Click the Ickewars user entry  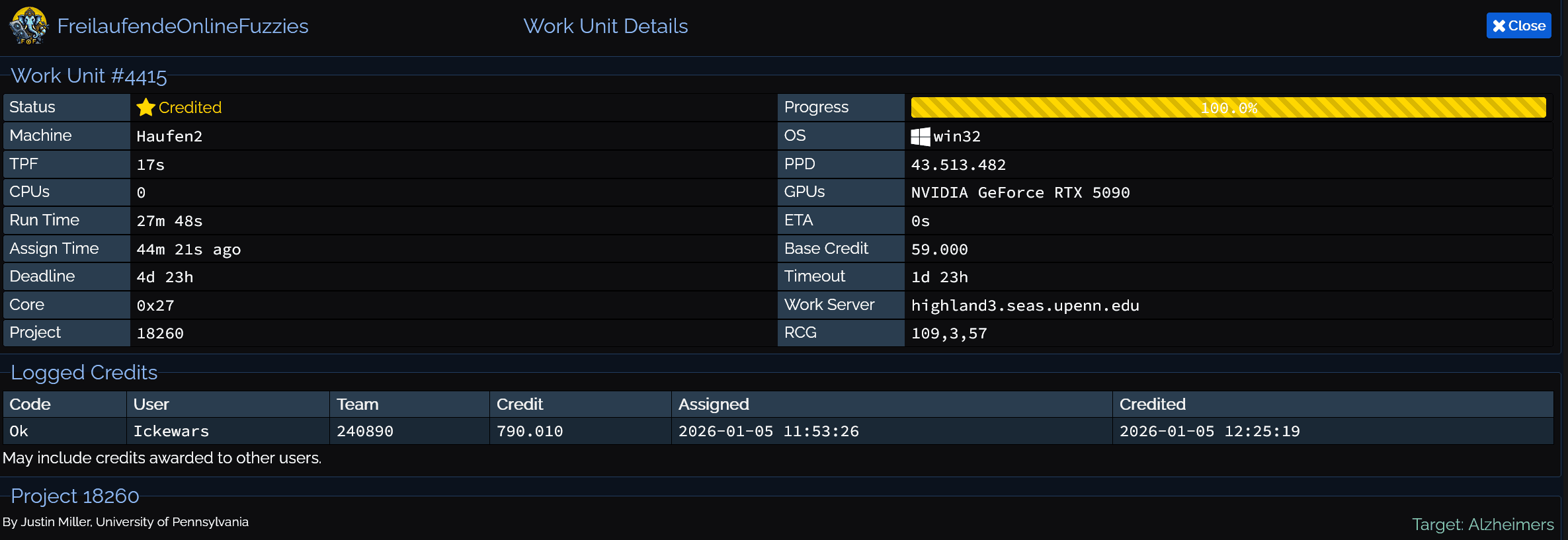(x=171, y=432)
